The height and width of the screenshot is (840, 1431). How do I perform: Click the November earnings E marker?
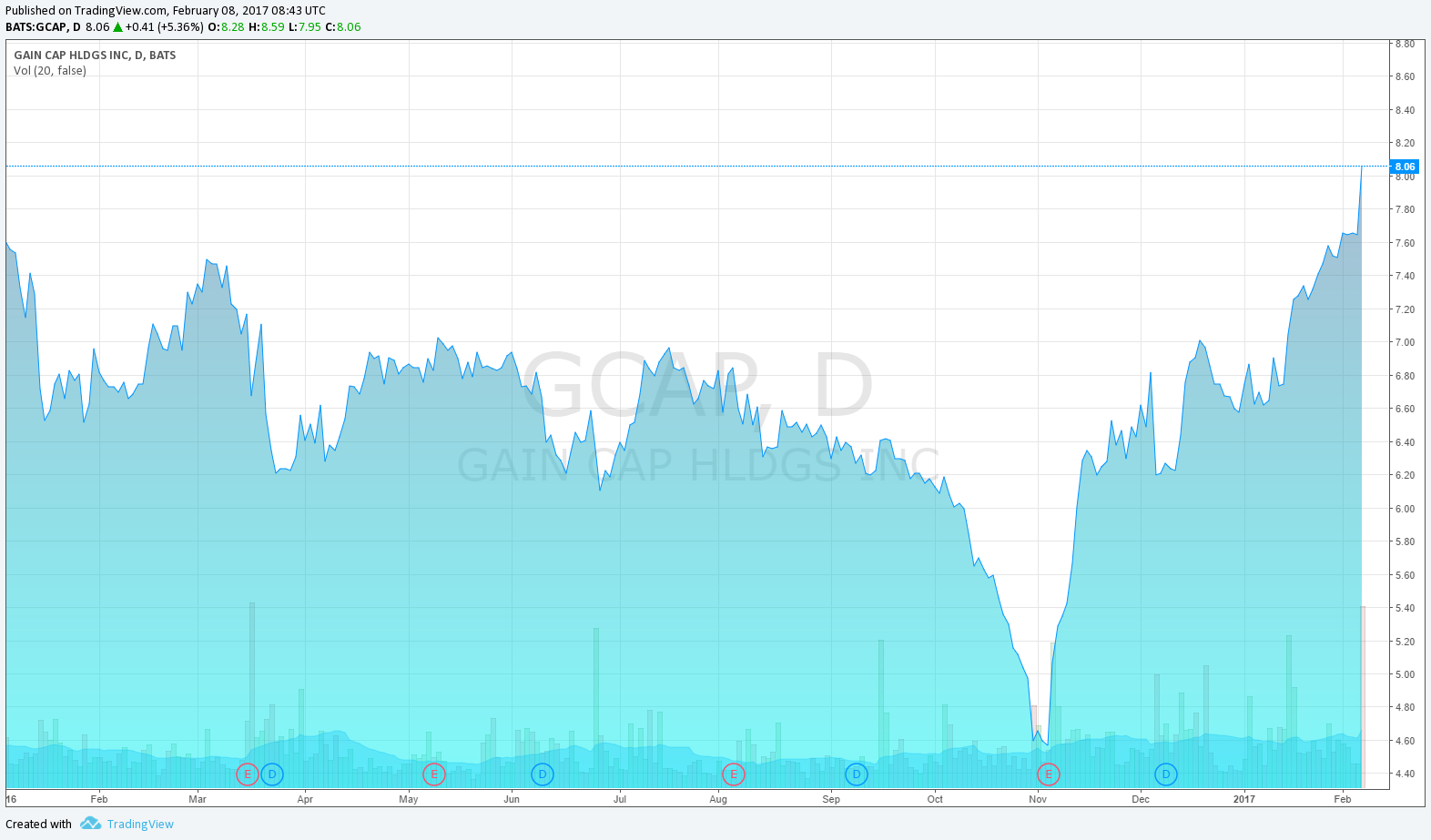[x=1049, y=774]
